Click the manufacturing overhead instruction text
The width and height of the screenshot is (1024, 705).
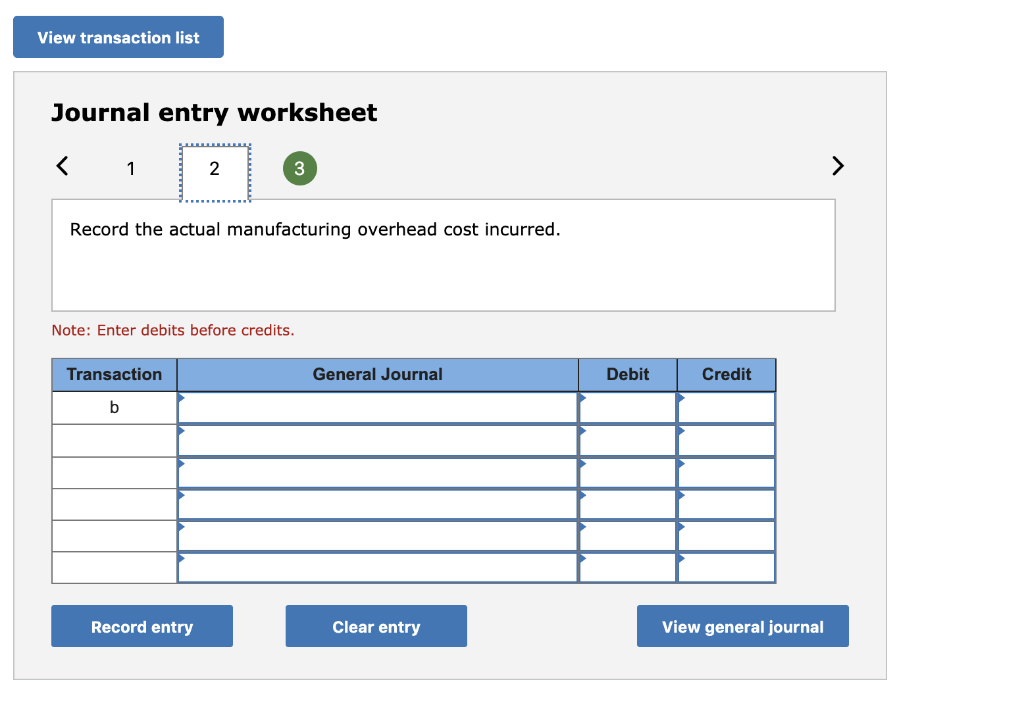315,230
